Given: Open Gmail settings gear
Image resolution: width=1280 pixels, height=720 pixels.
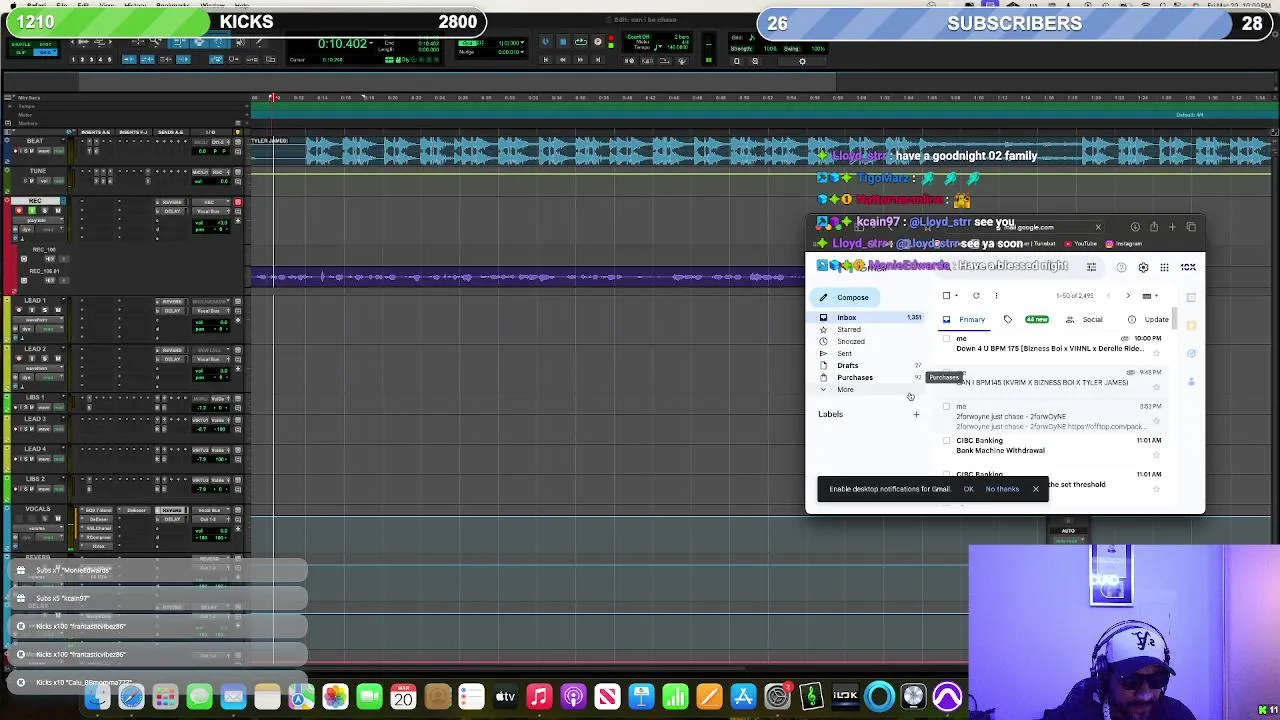Looking at the screenshot, I should (1143, 267).
